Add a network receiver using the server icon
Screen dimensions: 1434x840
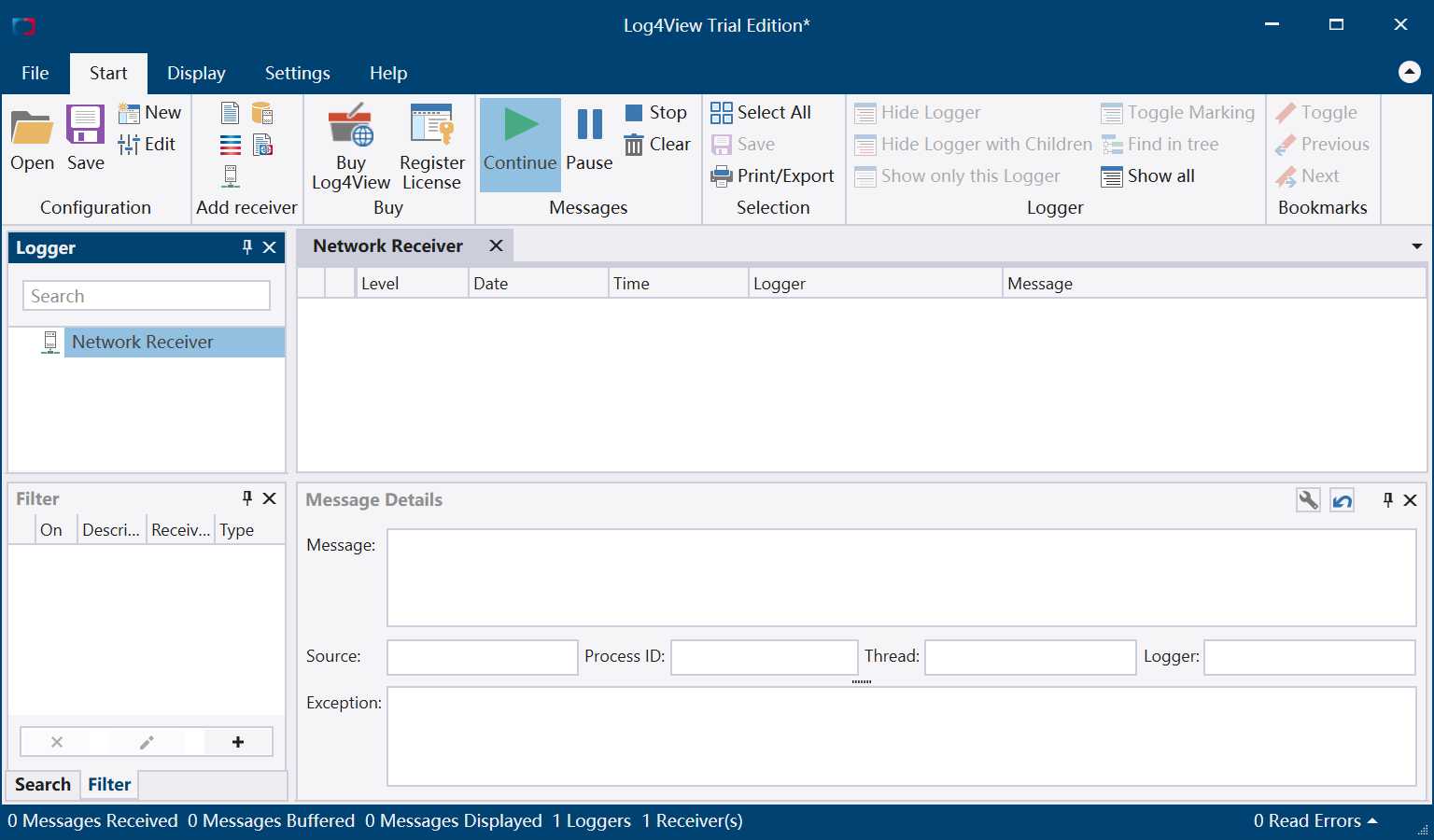[x=231, y=176]
